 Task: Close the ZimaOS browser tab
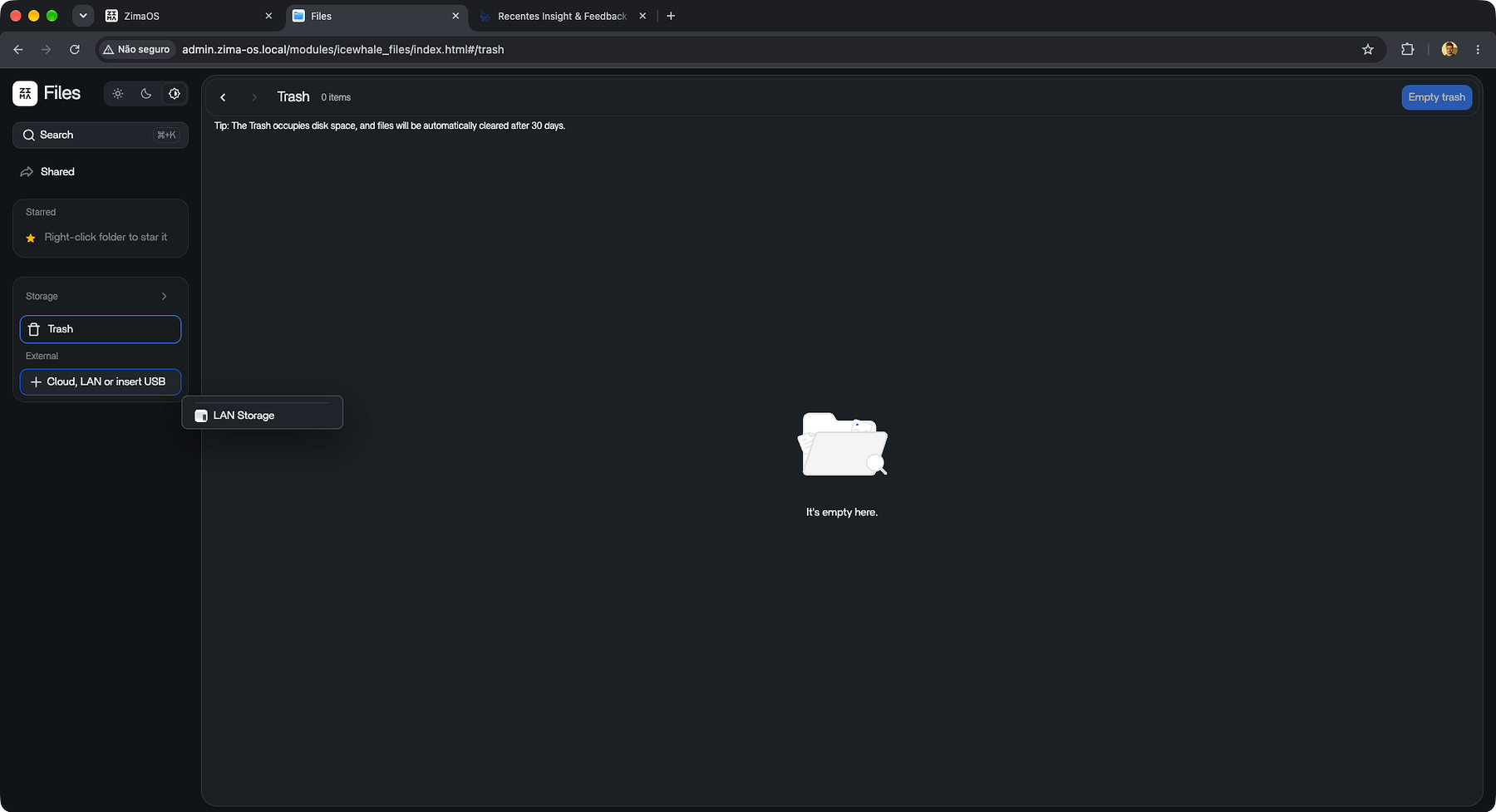point(268,16)
